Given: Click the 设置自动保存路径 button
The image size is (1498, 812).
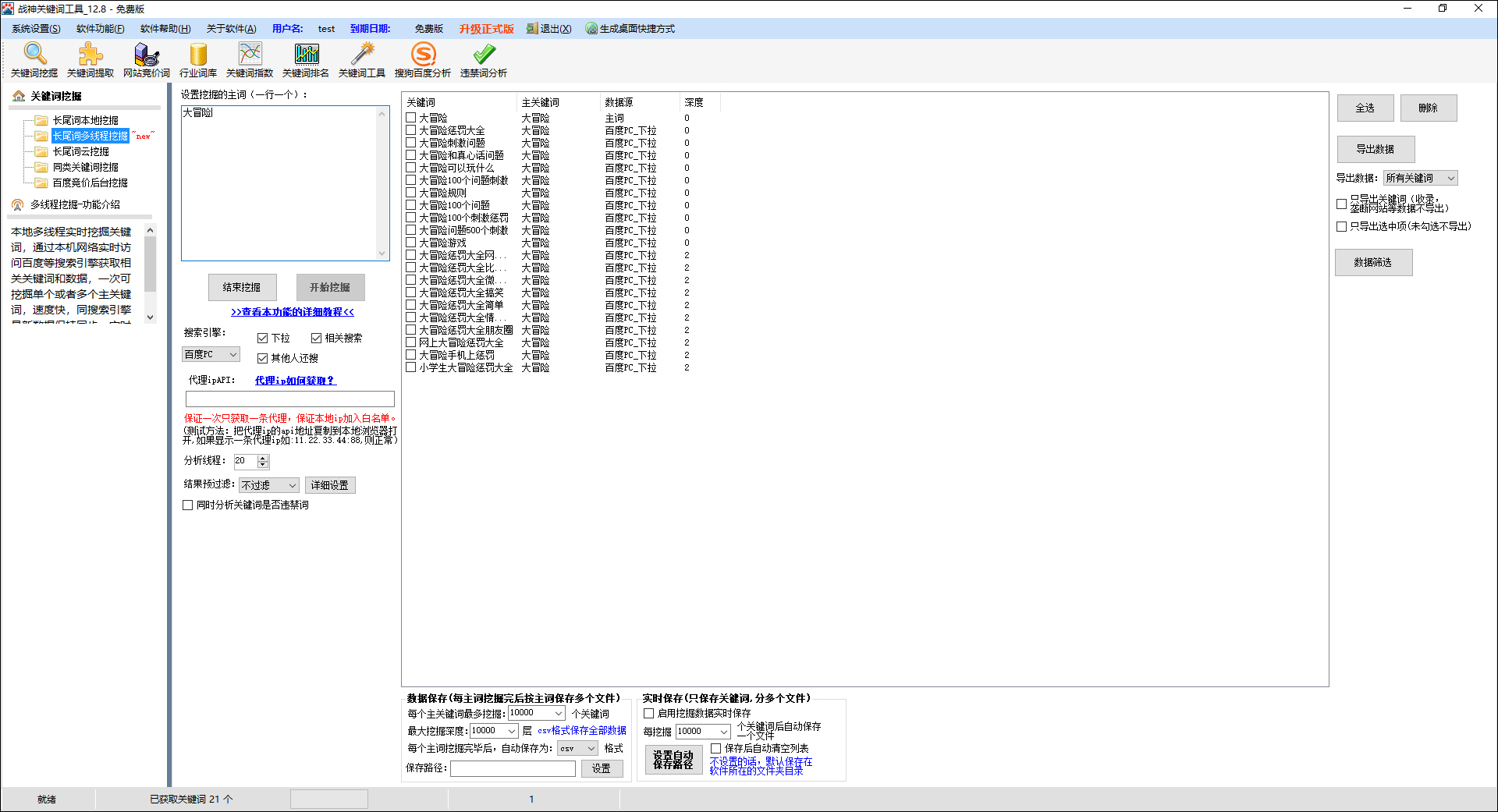Looking at the screenshot, I should tap(673, 760).
